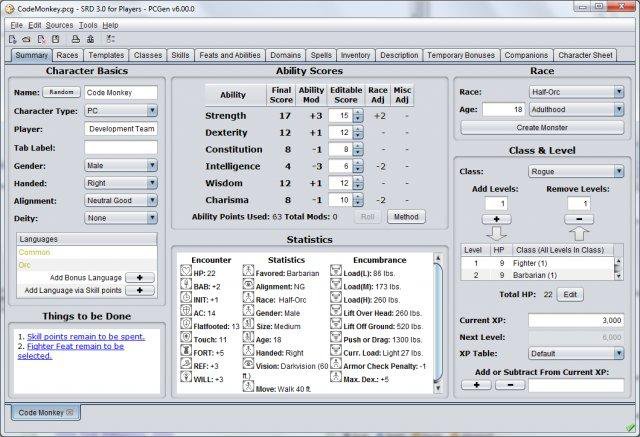Click the Age input field showing 18
640x437 pixels.
coord(504,109)
